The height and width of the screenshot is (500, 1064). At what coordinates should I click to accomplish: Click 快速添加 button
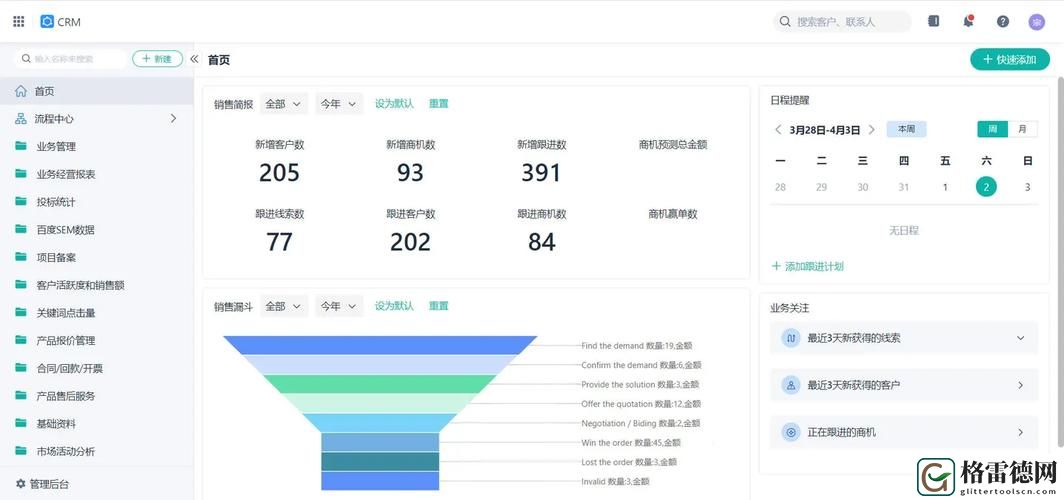tap(1010, 60)
